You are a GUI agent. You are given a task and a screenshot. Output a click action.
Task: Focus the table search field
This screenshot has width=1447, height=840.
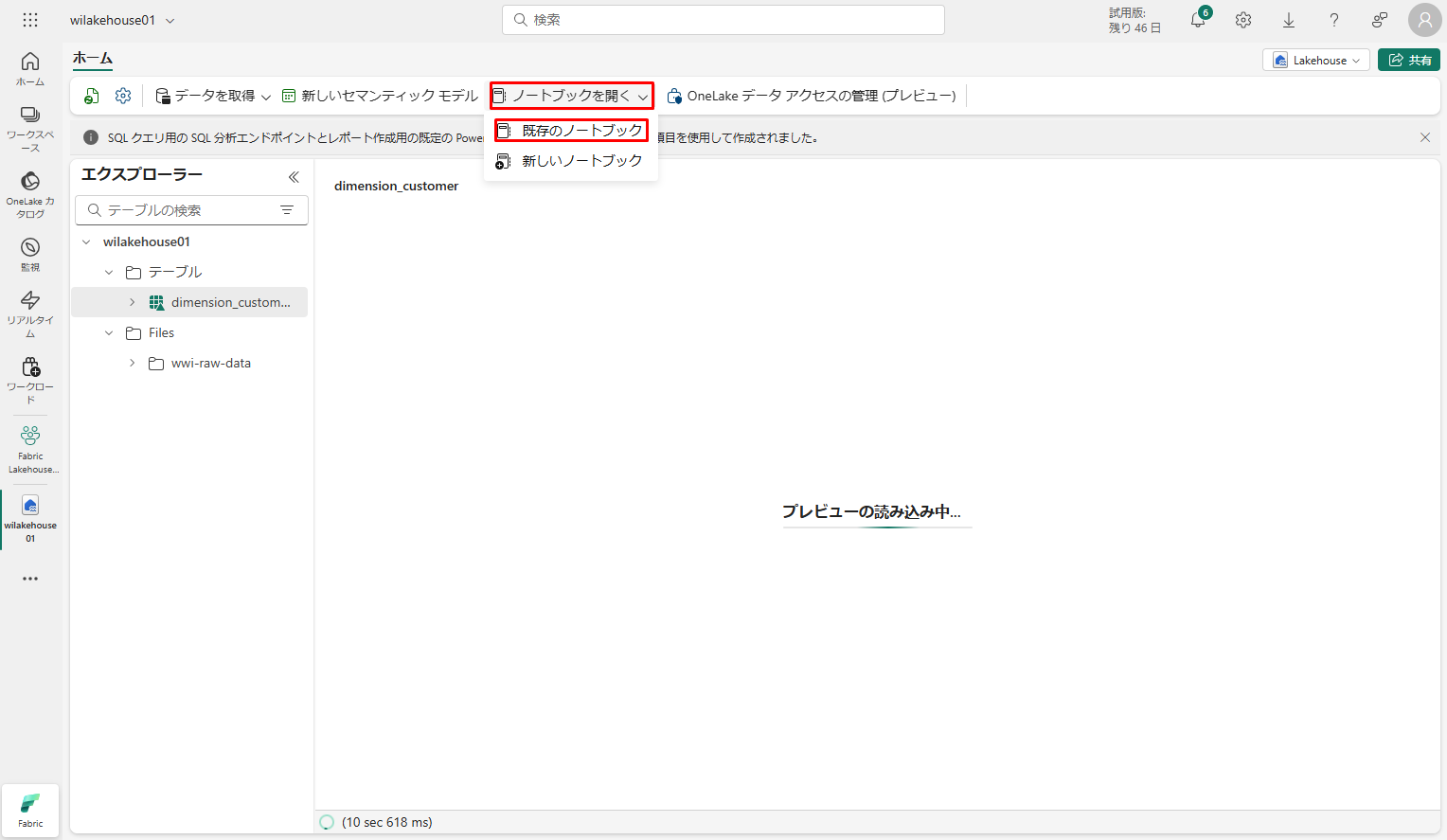tap(191, 210)
